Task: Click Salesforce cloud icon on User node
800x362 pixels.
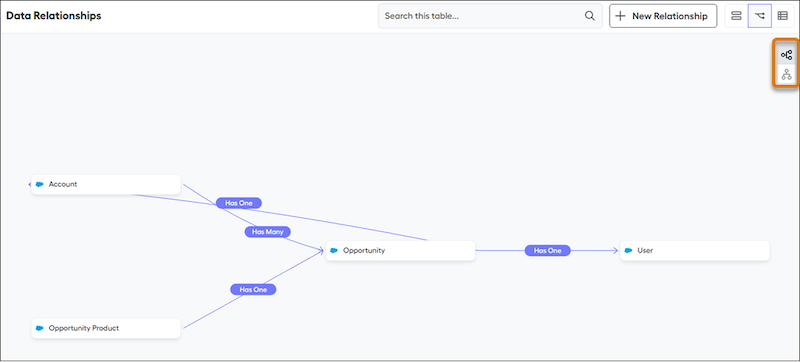Action: coord(629,251)
